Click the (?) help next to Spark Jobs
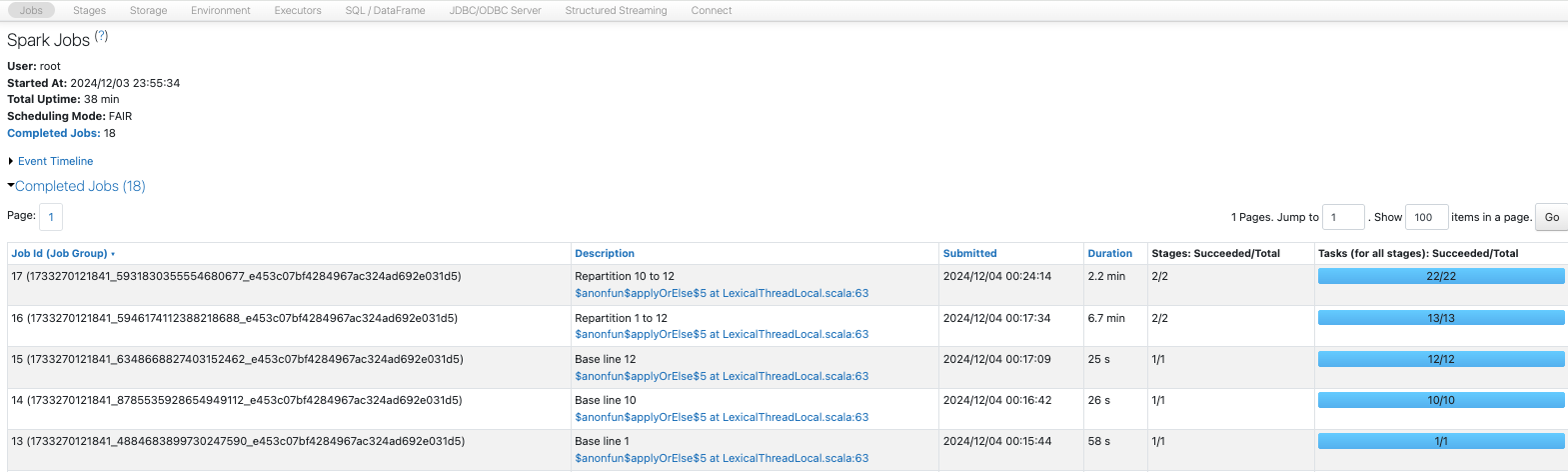 click(x=101, y=36)
